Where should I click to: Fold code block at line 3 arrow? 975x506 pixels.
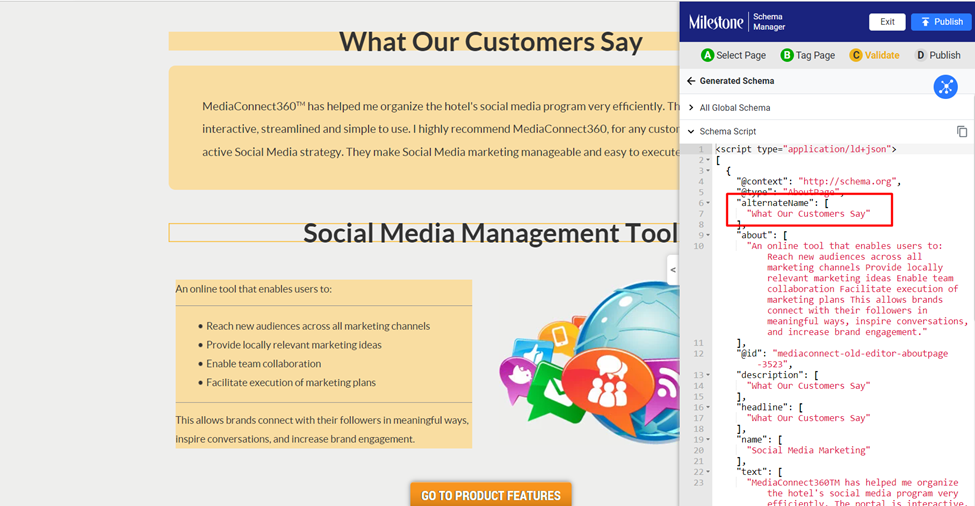(x=708, y=171)
